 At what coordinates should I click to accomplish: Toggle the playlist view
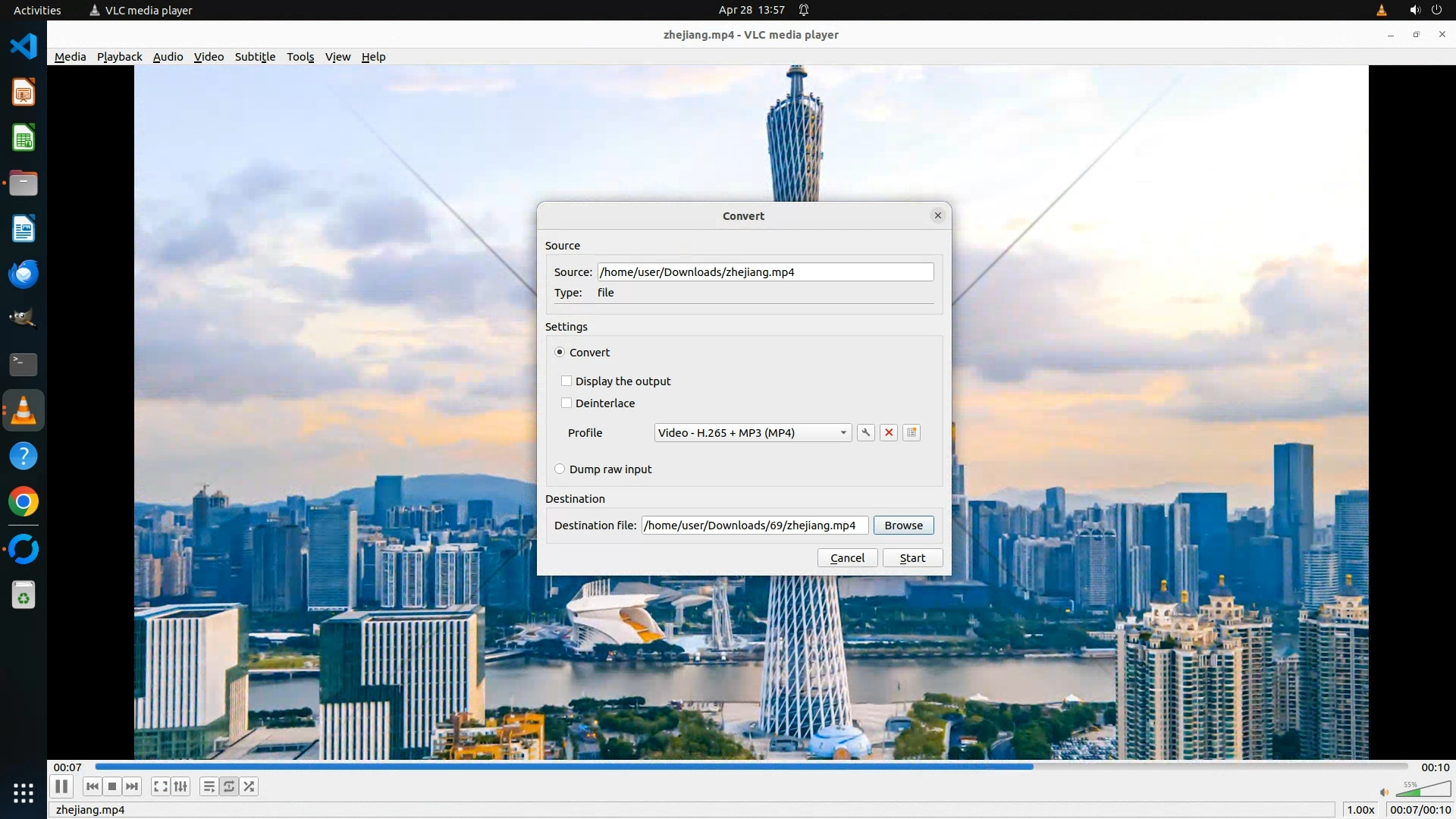(x=209, y=786)
